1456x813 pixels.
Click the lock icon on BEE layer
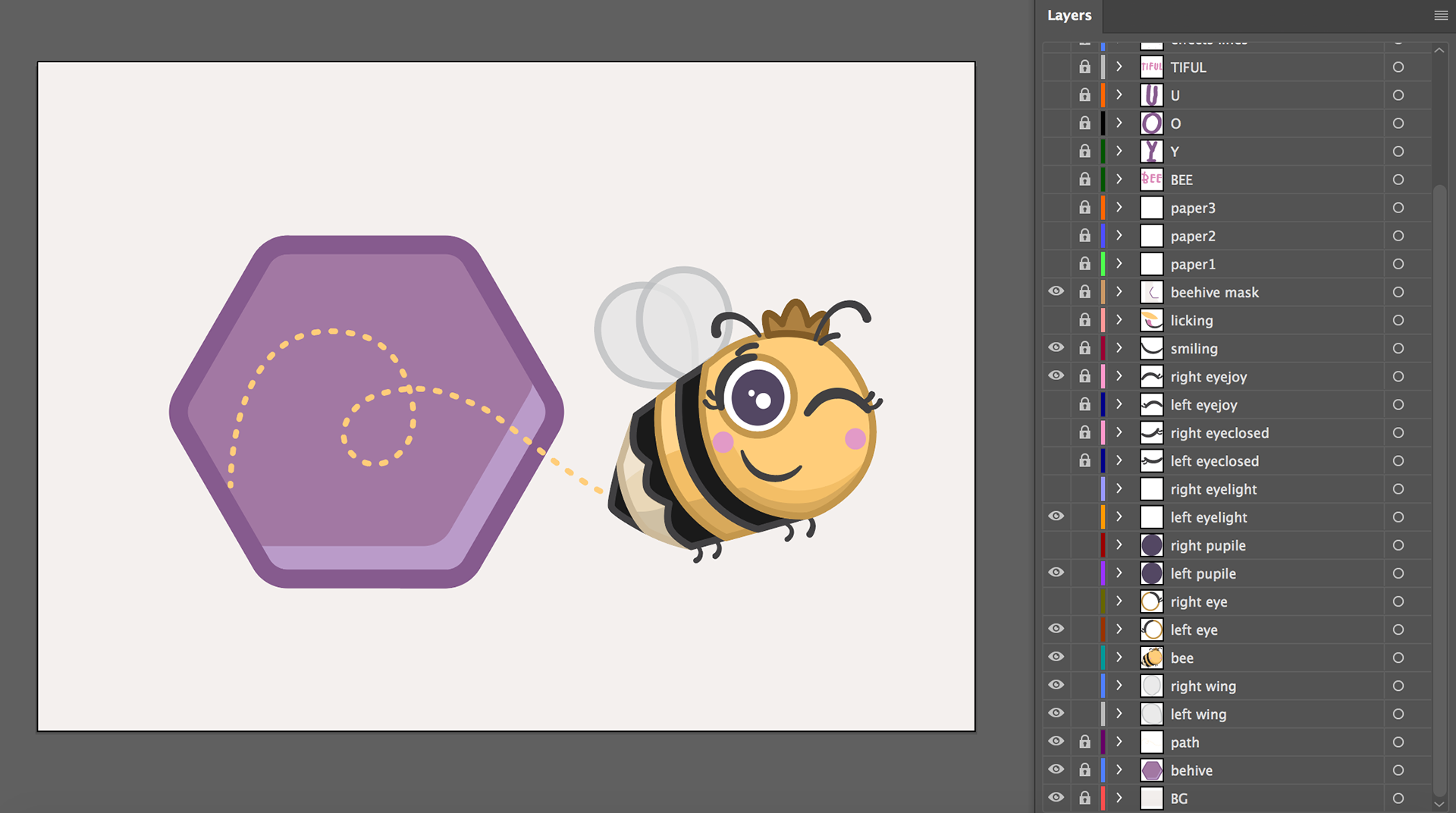tap(1085, 180)
